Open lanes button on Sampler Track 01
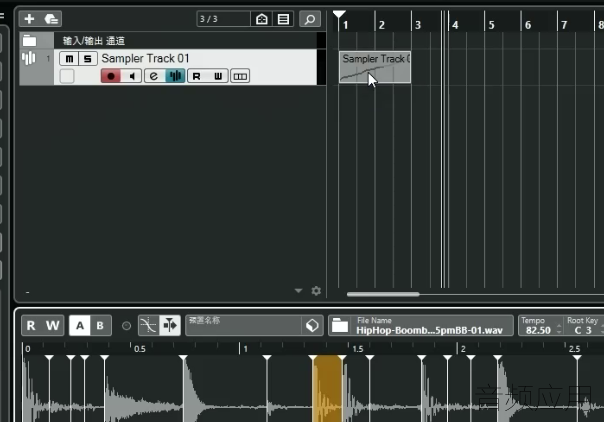This screenshot has height=422, width=604. [x=240, y=76]
